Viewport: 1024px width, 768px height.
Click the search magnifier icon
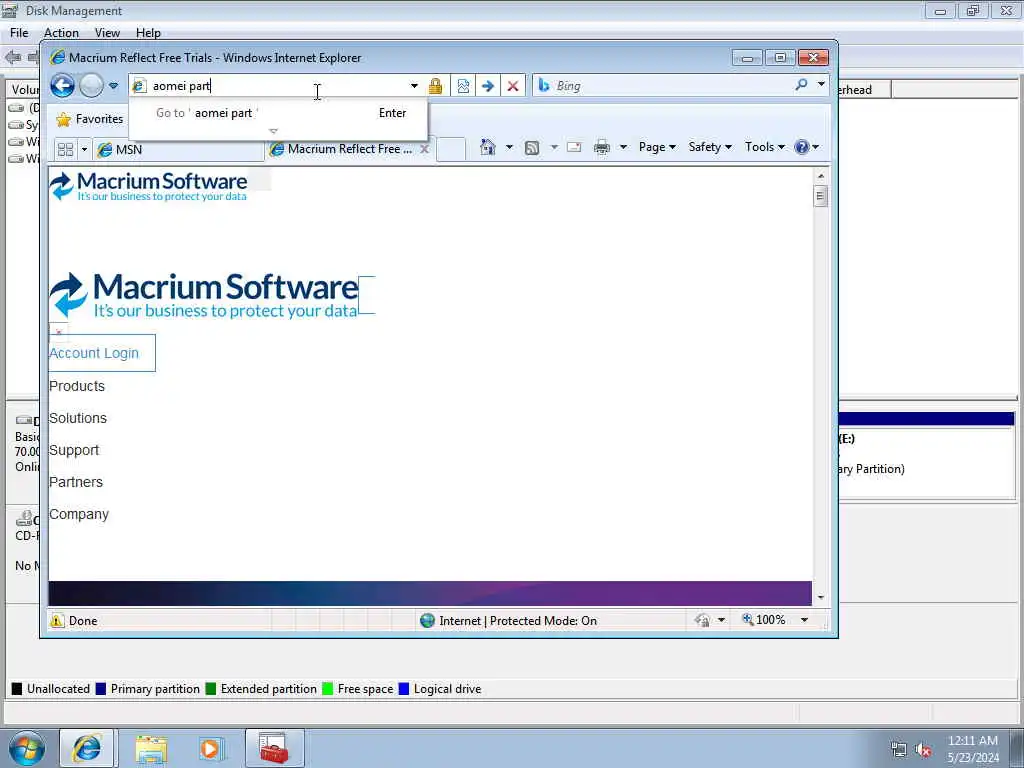[801, 85]
